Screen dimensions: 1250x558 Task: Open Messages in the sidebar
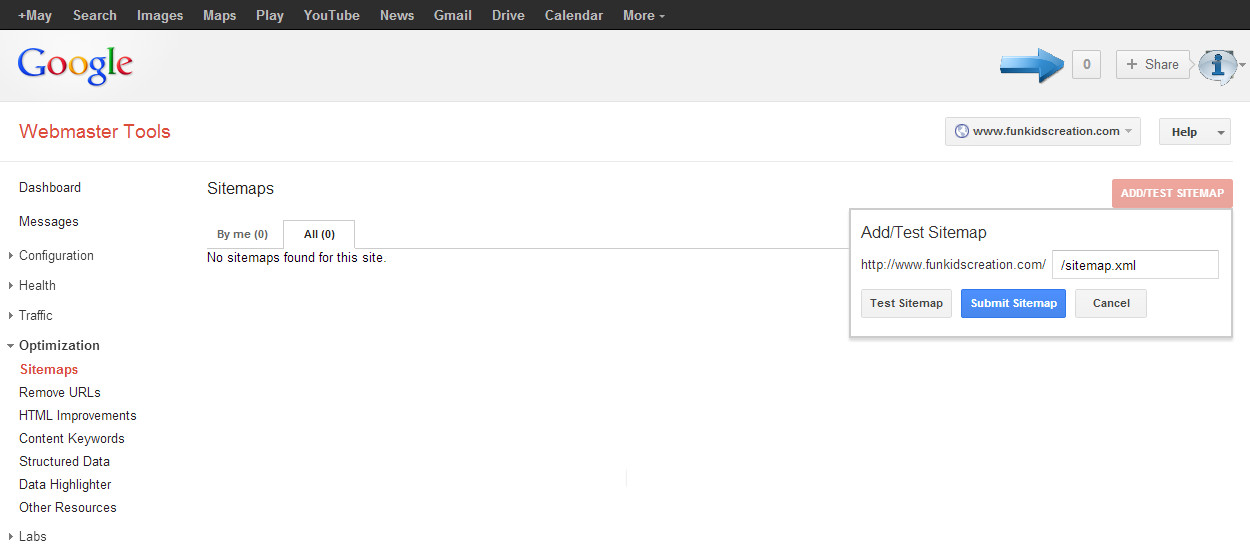[49, 221]
